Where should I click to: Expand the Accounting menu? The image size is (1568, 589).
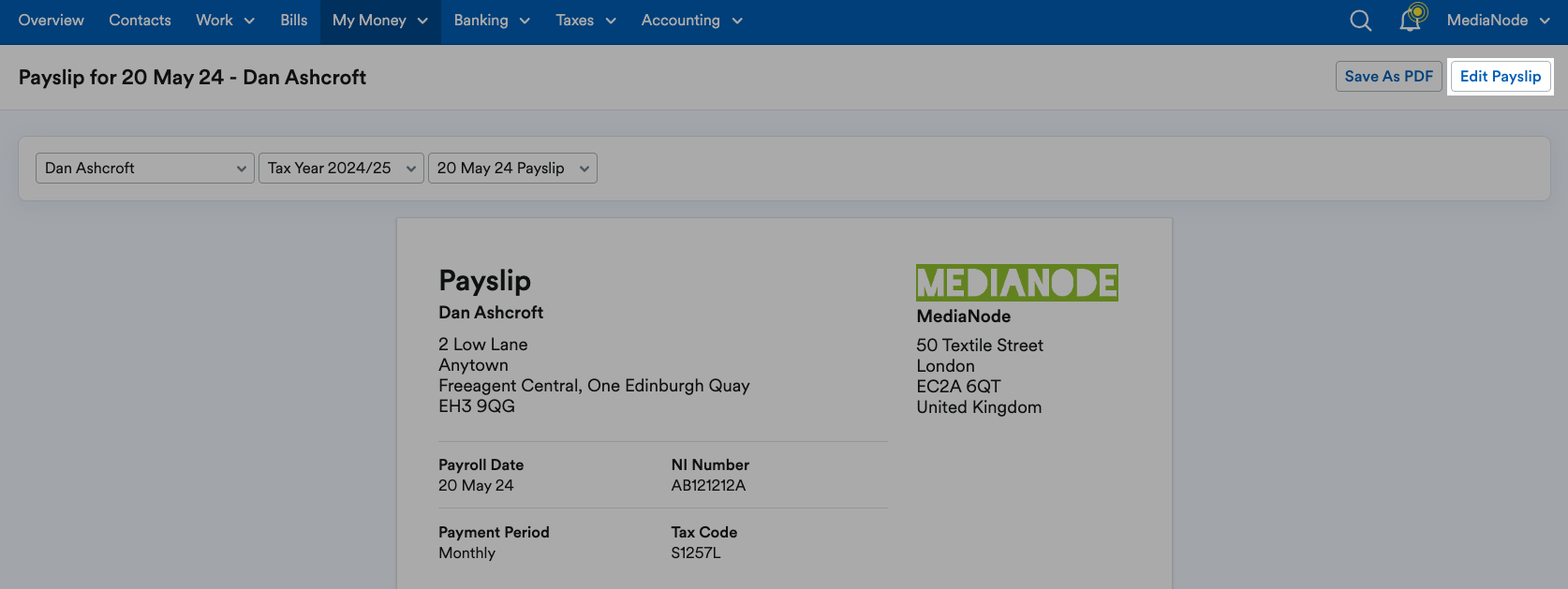coord(691,21)
